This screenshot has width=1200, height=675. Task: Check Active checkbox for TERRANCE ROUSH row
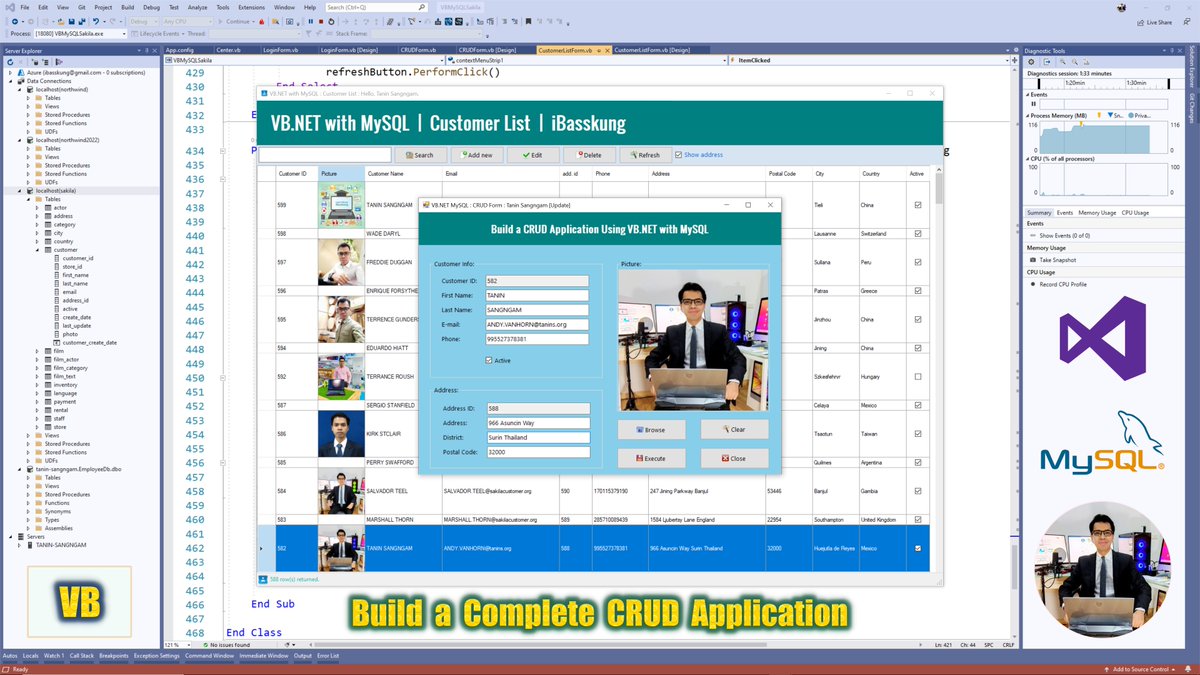coord(918,377)
